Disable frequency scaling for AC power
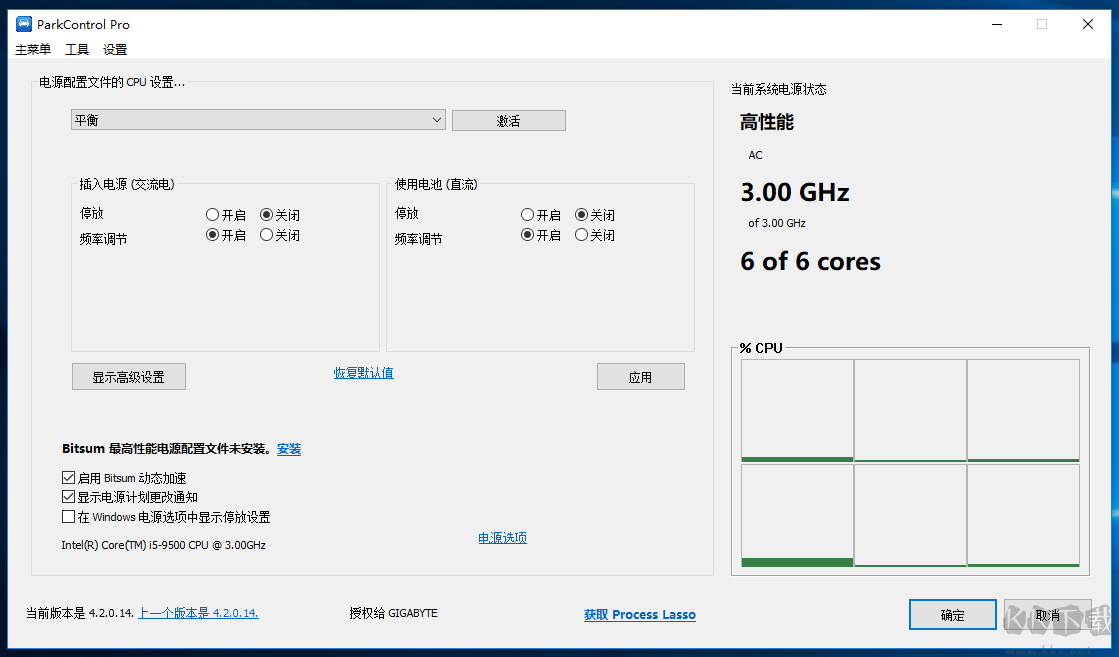Screen dimensions: 1119x657 coord(267,235)
